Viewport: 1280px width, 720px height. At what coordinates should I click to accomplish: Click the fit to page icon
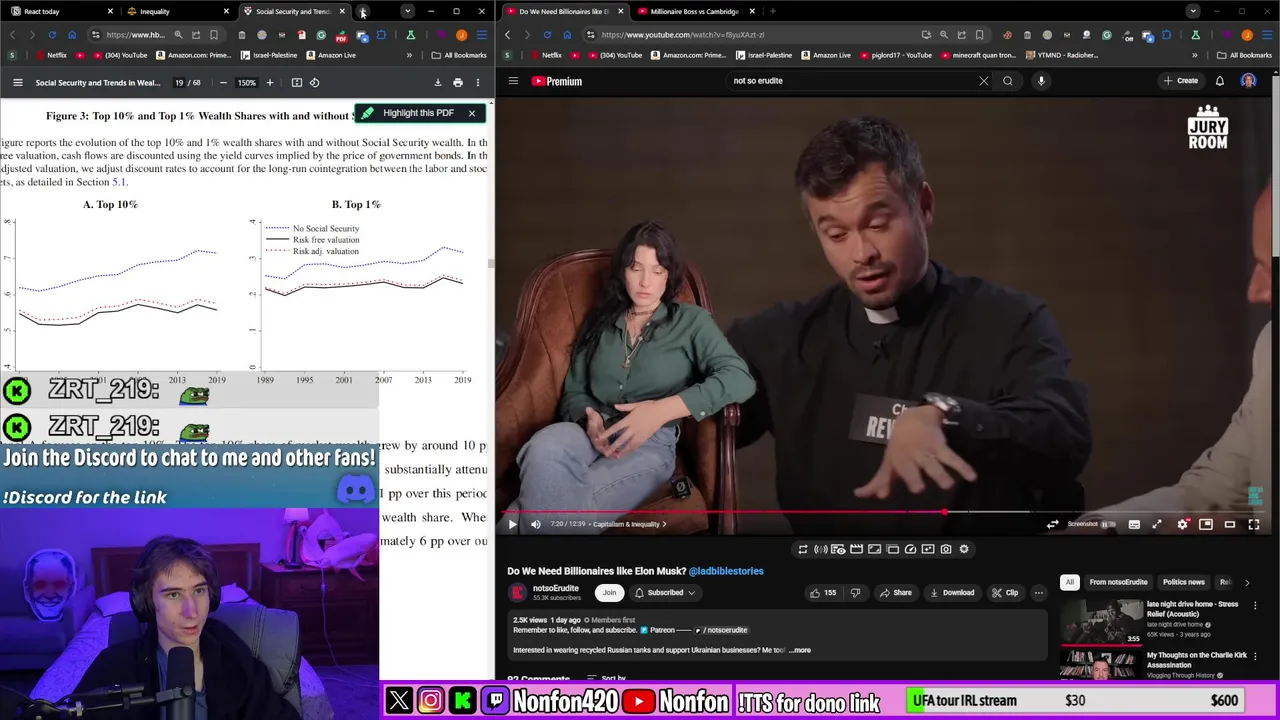[x=297, y=82]
